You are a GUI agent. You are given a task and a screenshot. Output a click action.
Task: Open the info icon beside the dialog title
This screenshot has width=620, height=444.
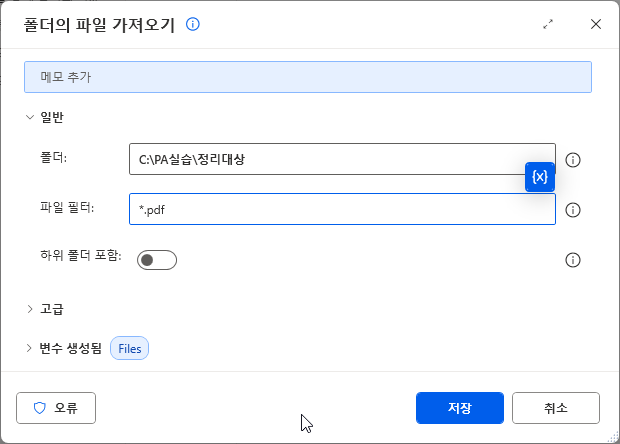pyautogui.click(x=193, y=25)
